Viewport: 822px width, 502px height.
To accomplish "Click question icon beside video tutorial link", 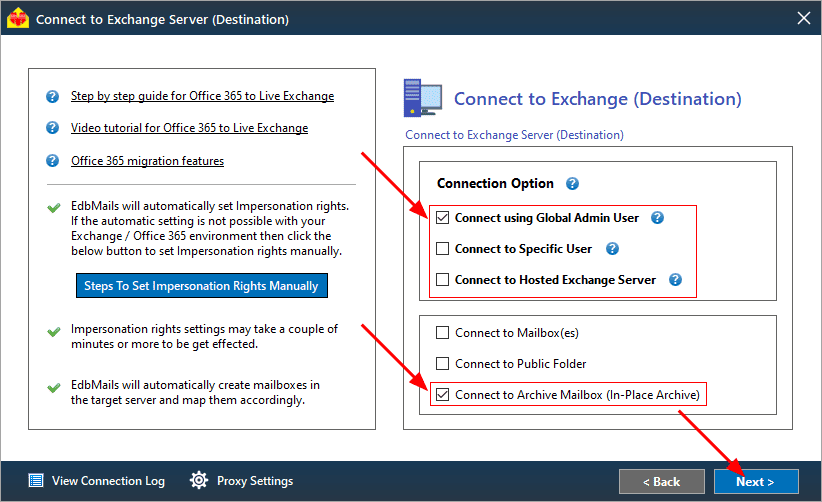I will point(52,128).
